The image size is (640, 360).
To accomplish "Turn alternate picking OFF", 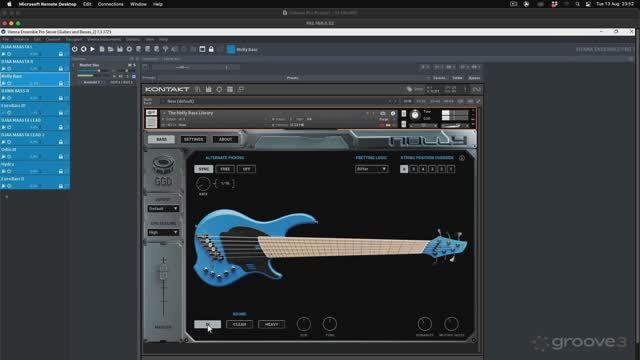I will (246, 169).
